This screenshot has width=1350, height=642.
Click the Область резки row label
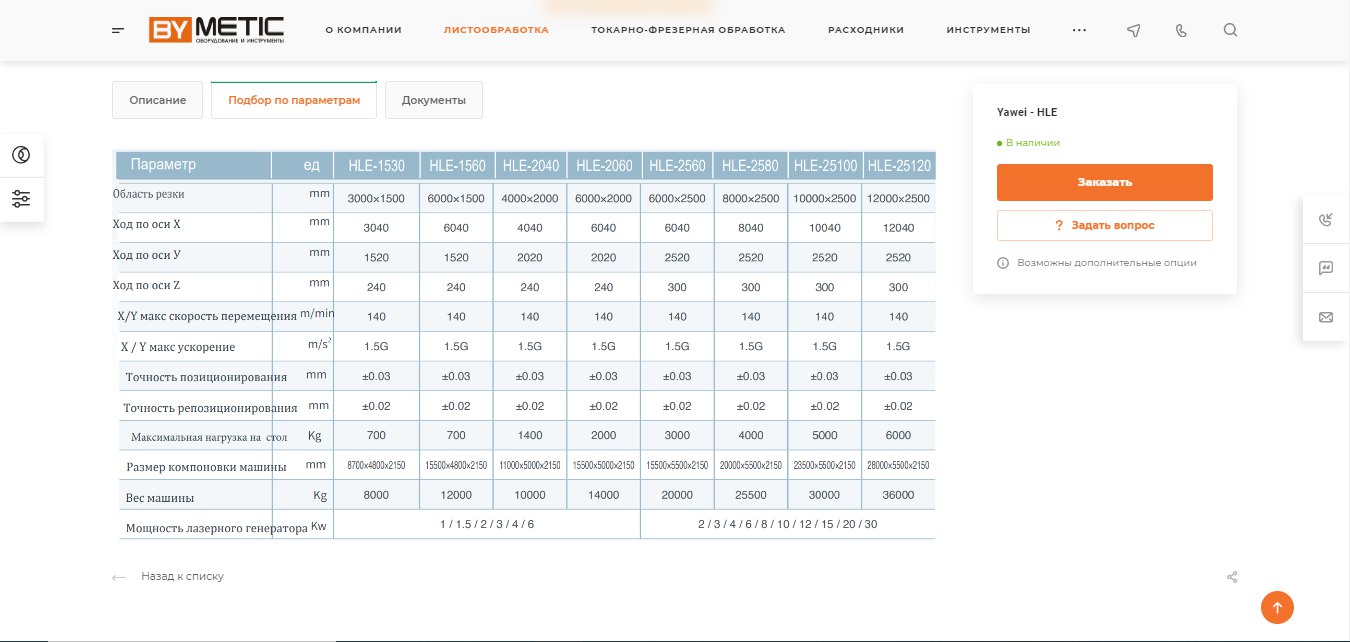click(148, 194)
